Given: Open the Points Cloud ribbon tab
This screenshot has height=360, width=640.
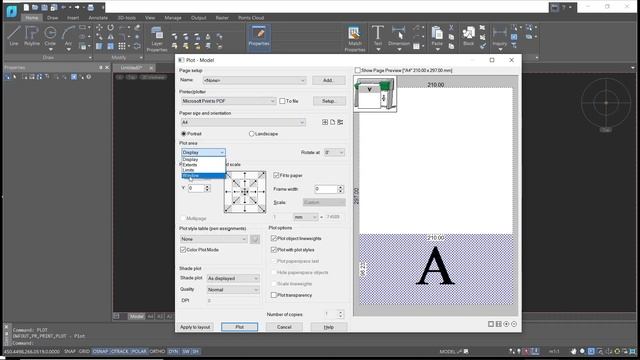Looking at the screenshot, I should pyautogui.click(x=251, y=18).
